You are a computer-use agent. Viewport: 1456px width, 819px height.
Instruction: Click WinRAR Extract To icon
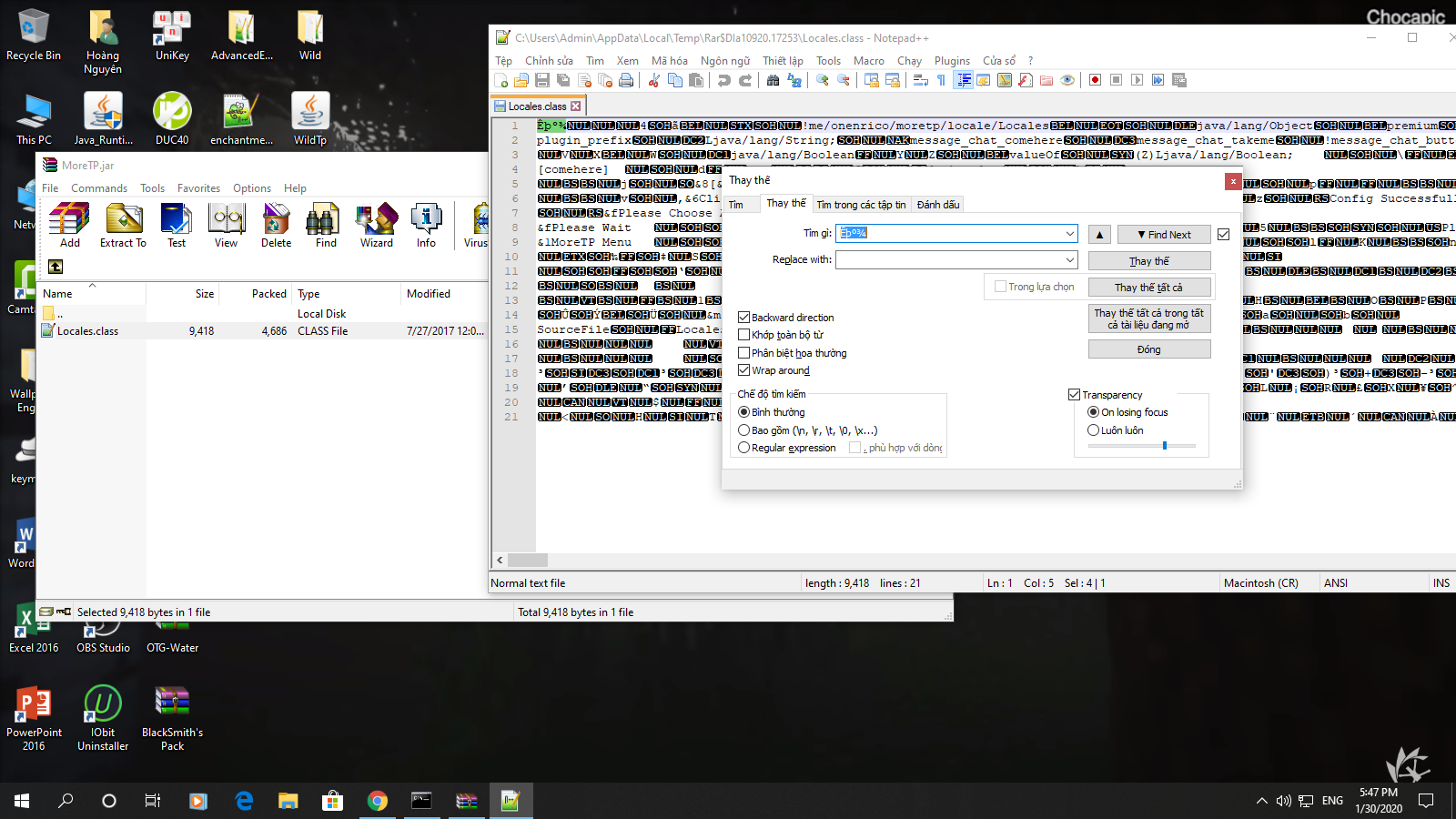click(123, 225)
